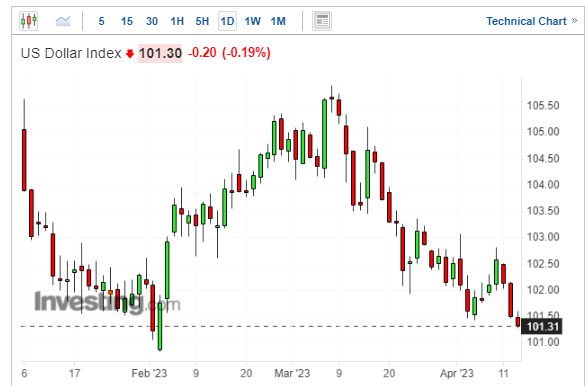The height and width of the screenshot is (386, 588).
Task: Click the 102.00 price axis label
Action: [543, 290]
